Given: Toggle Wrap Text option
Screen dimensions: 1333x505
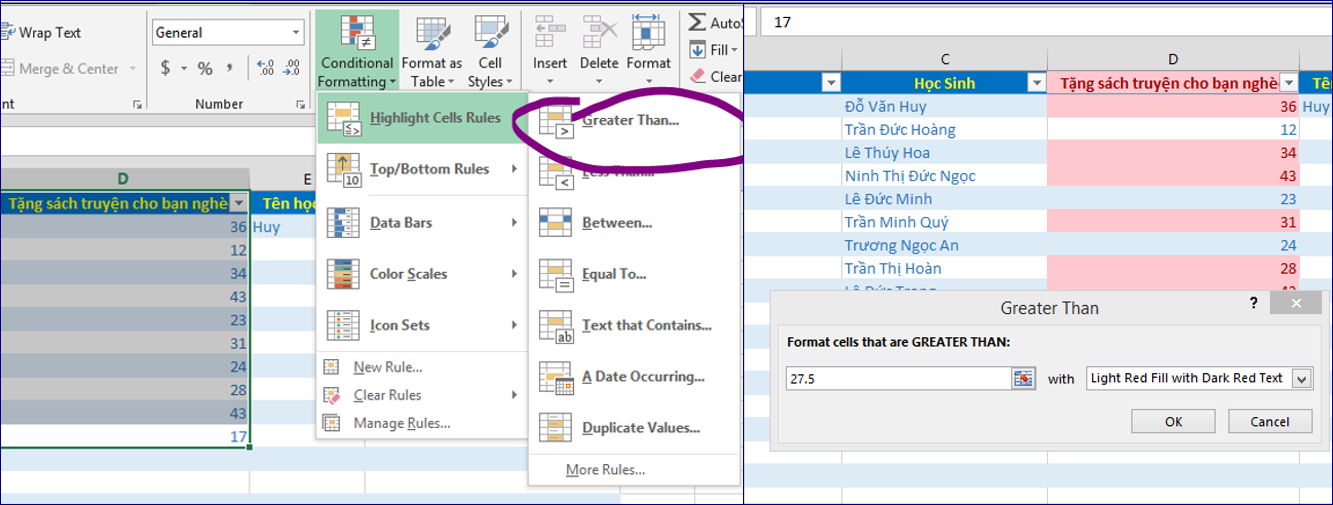Looking at the screenshot, I should pos(41,33).
